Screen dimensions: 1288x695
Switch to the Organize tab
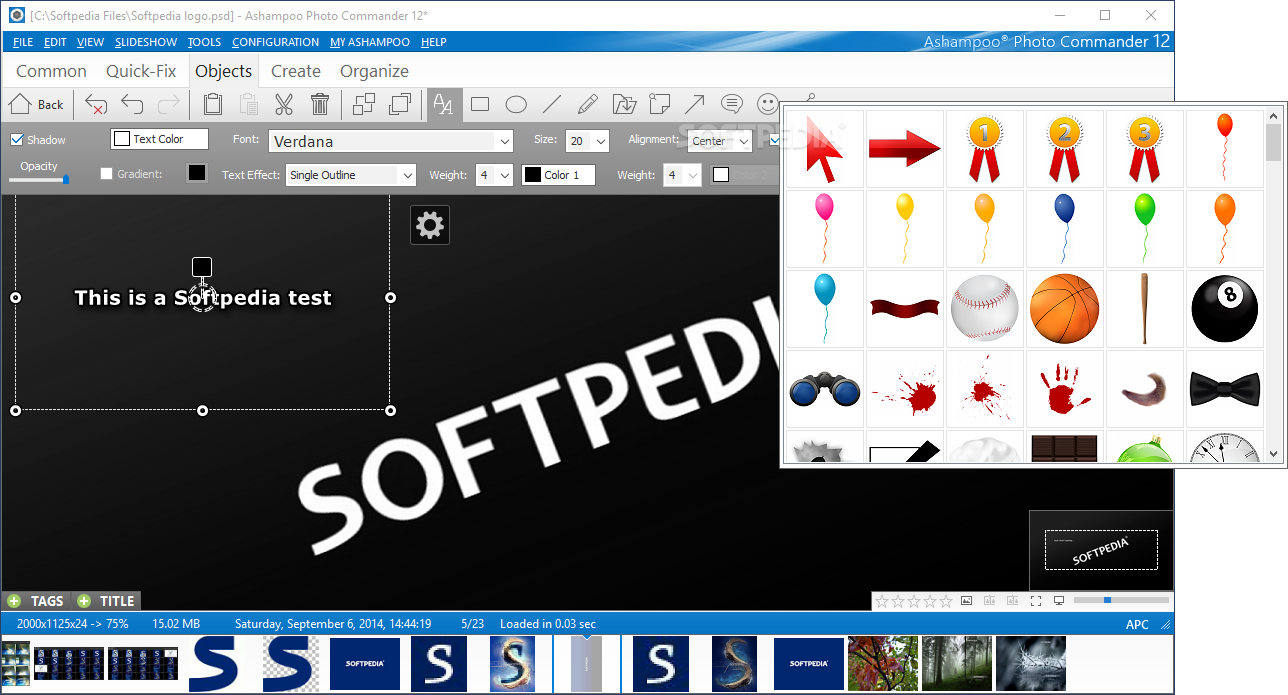(x=374, y=71)
